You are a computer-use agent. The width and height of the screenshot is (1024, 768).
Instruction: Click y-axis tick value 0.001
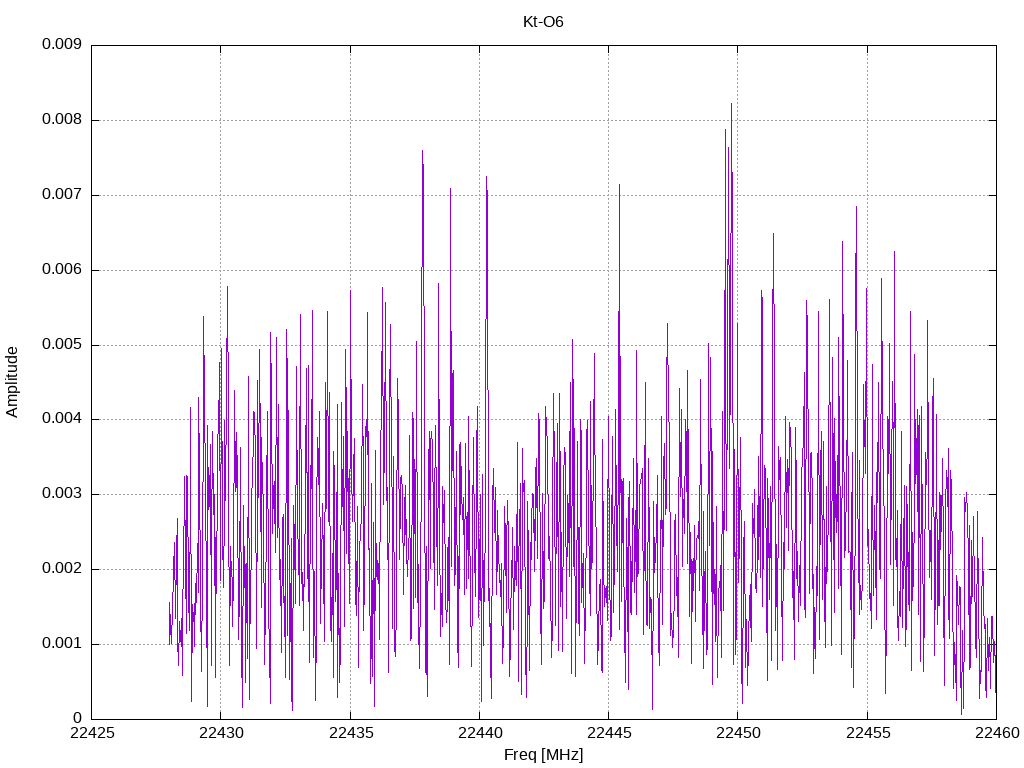tap(62, 643)
